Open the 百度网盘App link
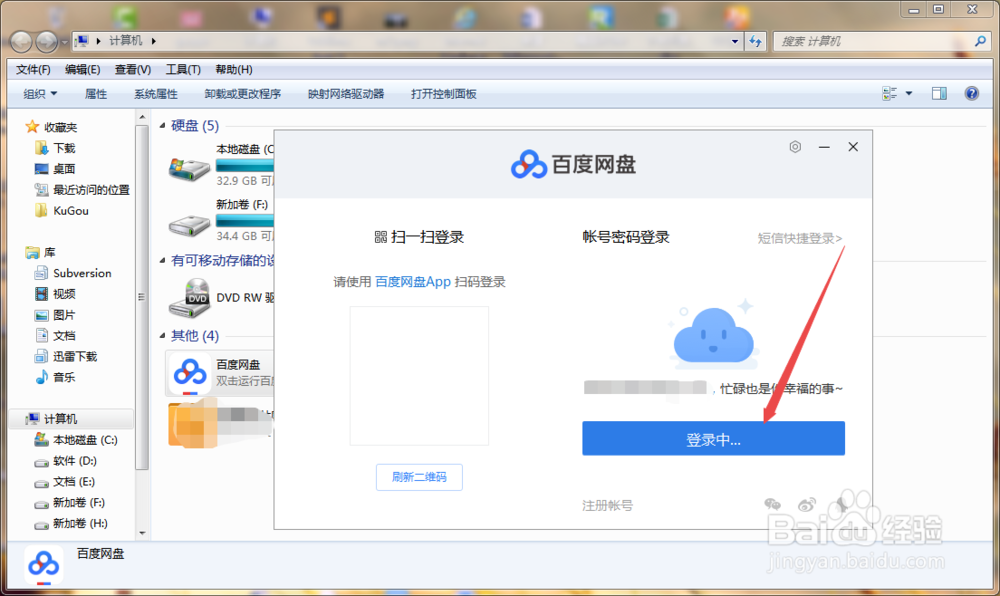 pyautogui.click(x=413, y=282)
